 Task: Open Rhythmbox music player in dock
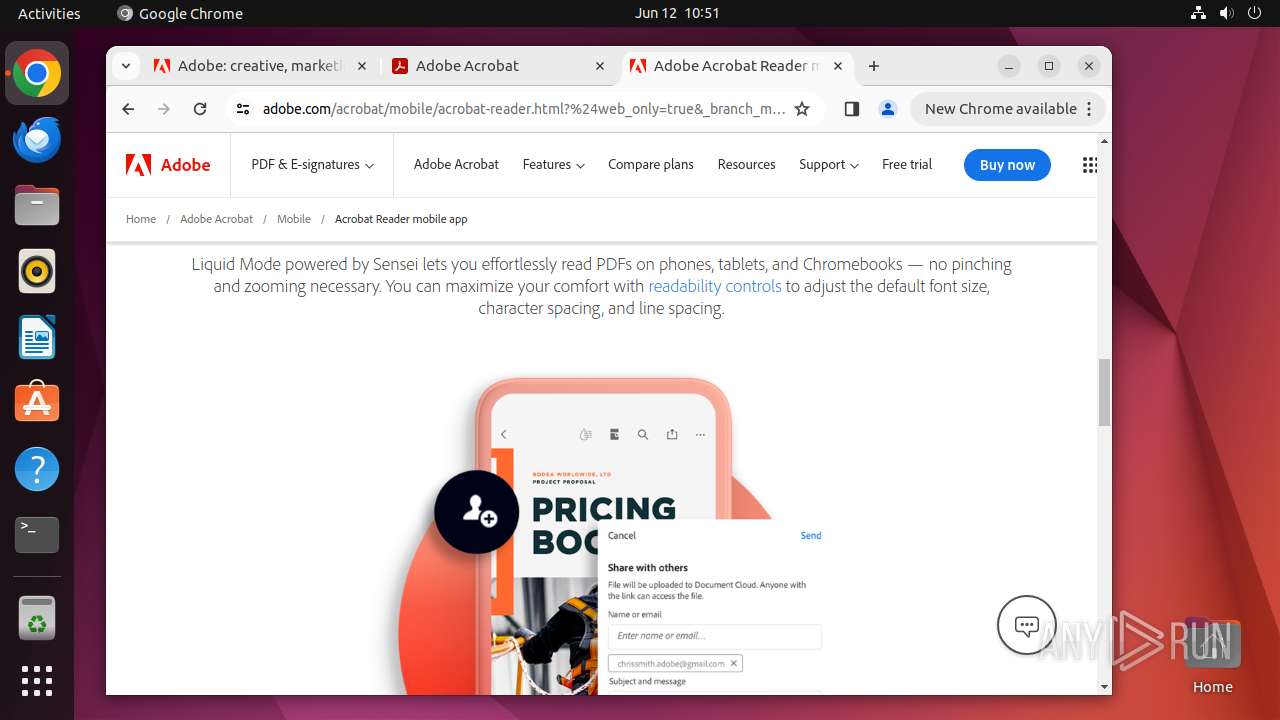(37, 272)
